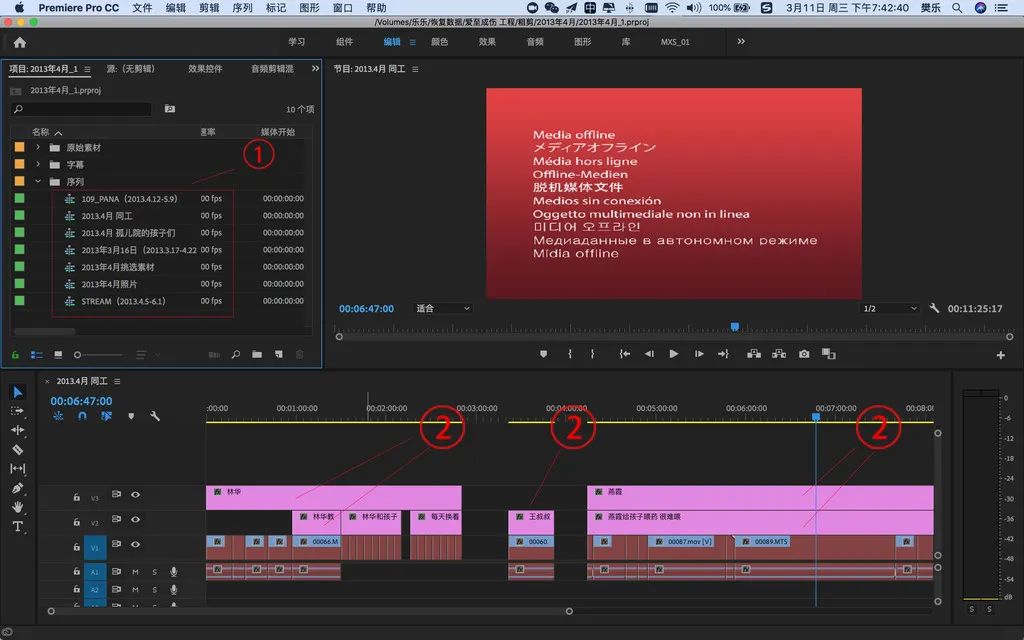Select the Razor tool in the toolbar
This screenshot has height=640, width=1024.
(x=17, y=450)
